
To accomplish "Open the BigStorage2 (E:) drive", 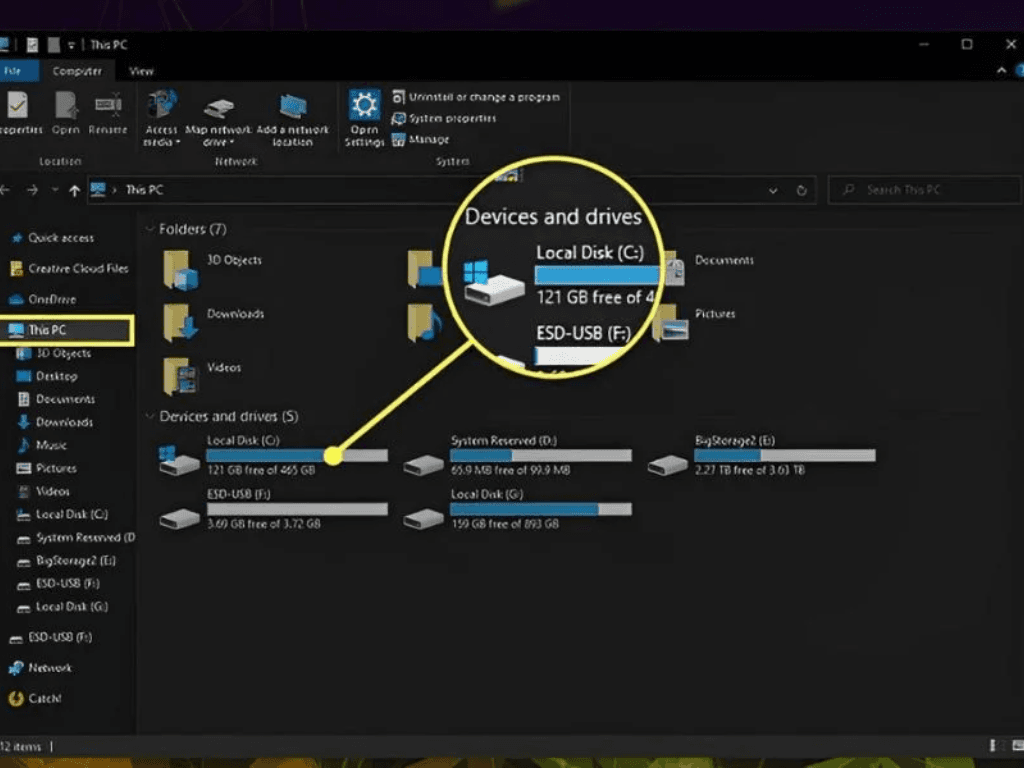I will [668, 464].
